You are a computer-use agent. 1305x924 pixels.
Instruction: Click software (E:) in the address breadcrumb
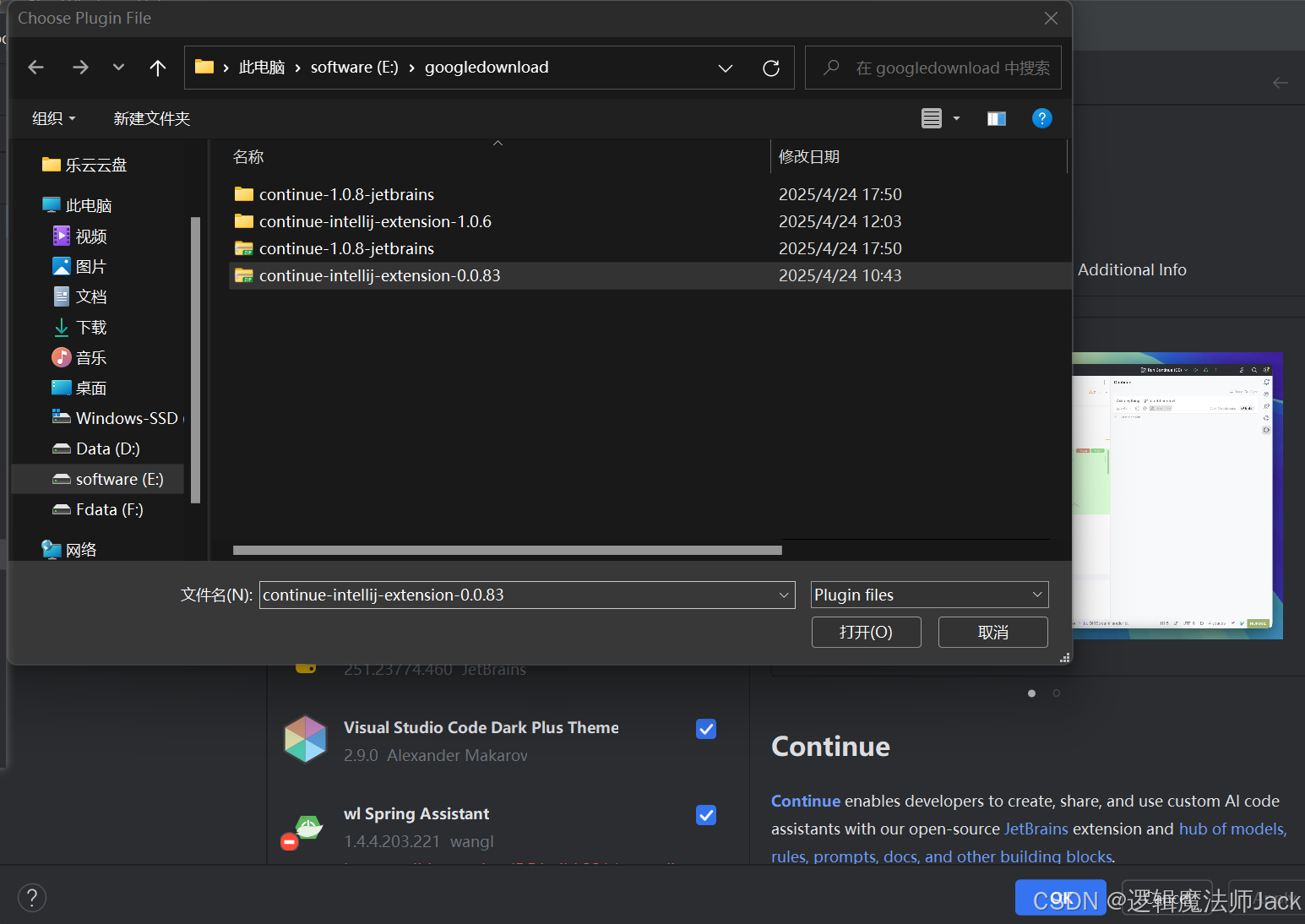[x=354, y=68]
